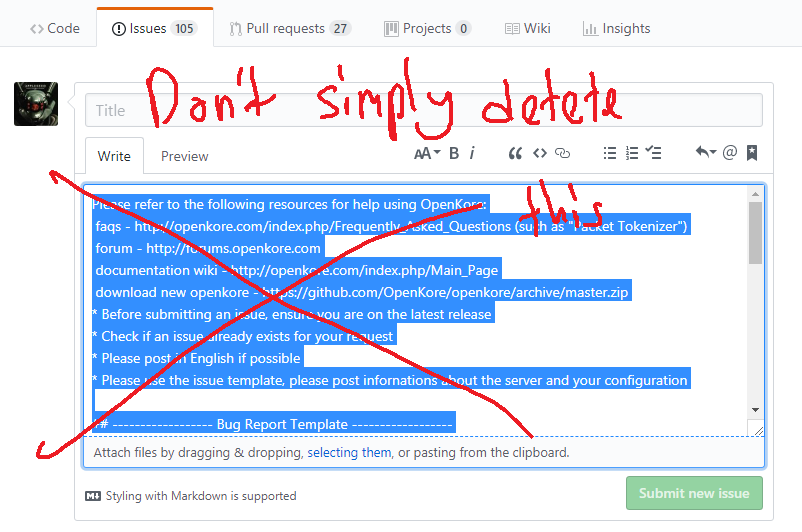Image resolution: width=802 pixels, height=532 pixels.
Task: Click the 'download new openkore' line
Action: (362, 292)
